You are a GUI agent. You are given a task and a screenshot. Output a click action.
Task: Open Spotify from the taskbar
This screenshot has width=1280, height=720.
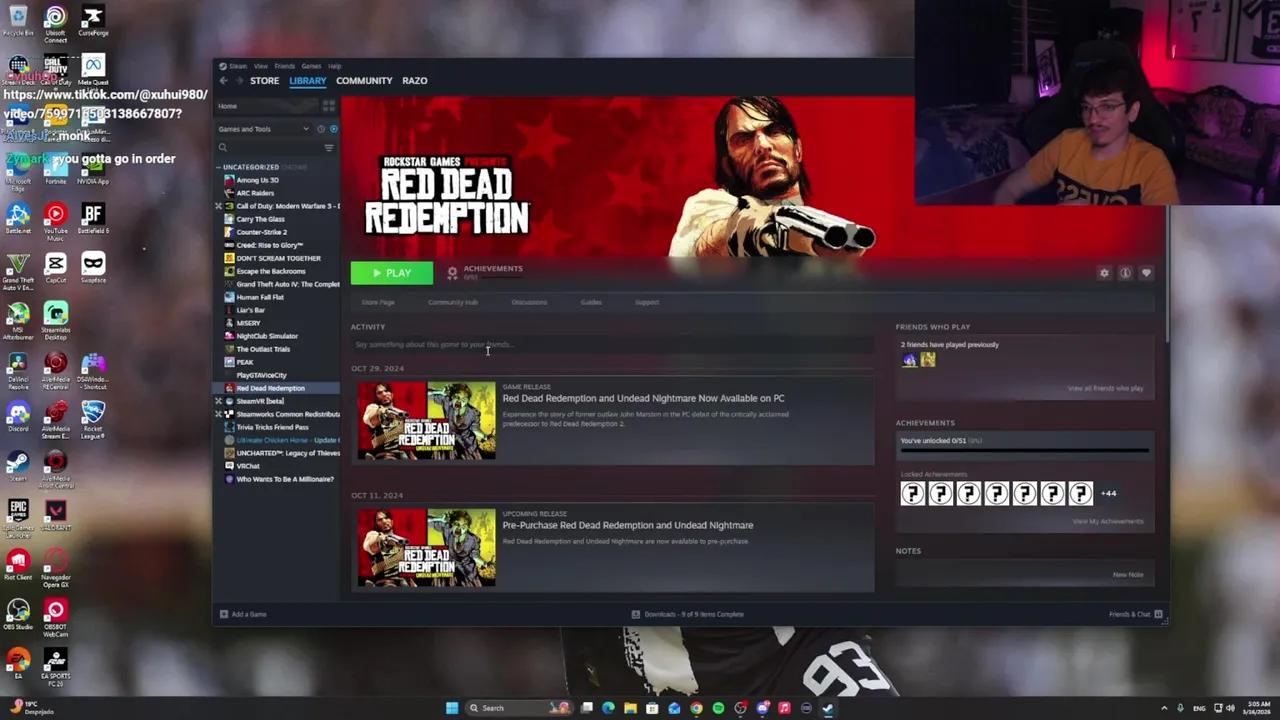click(718, 708)
